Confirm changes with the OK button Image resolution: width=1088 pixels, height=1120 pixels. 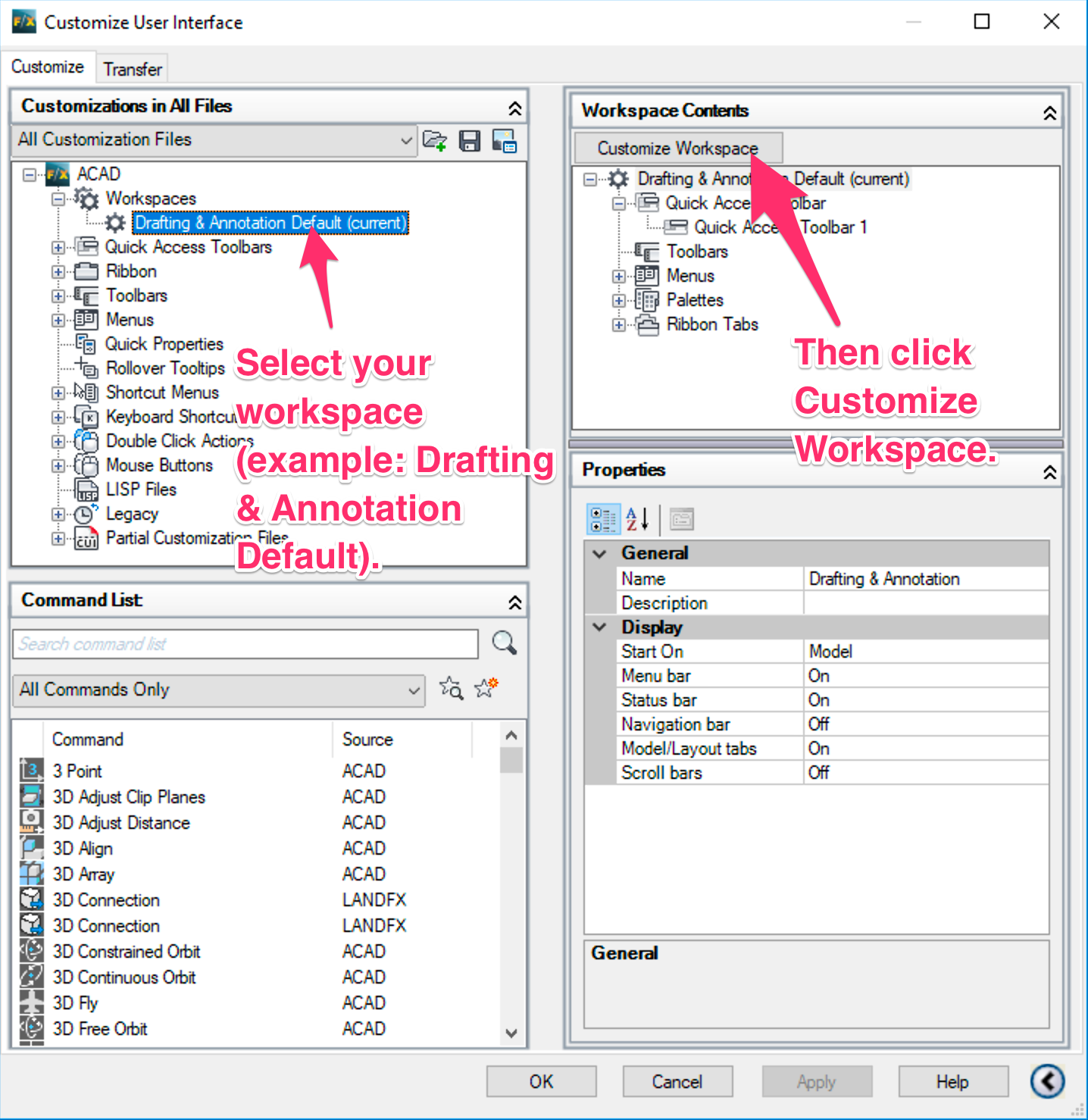coord(541,1081)
